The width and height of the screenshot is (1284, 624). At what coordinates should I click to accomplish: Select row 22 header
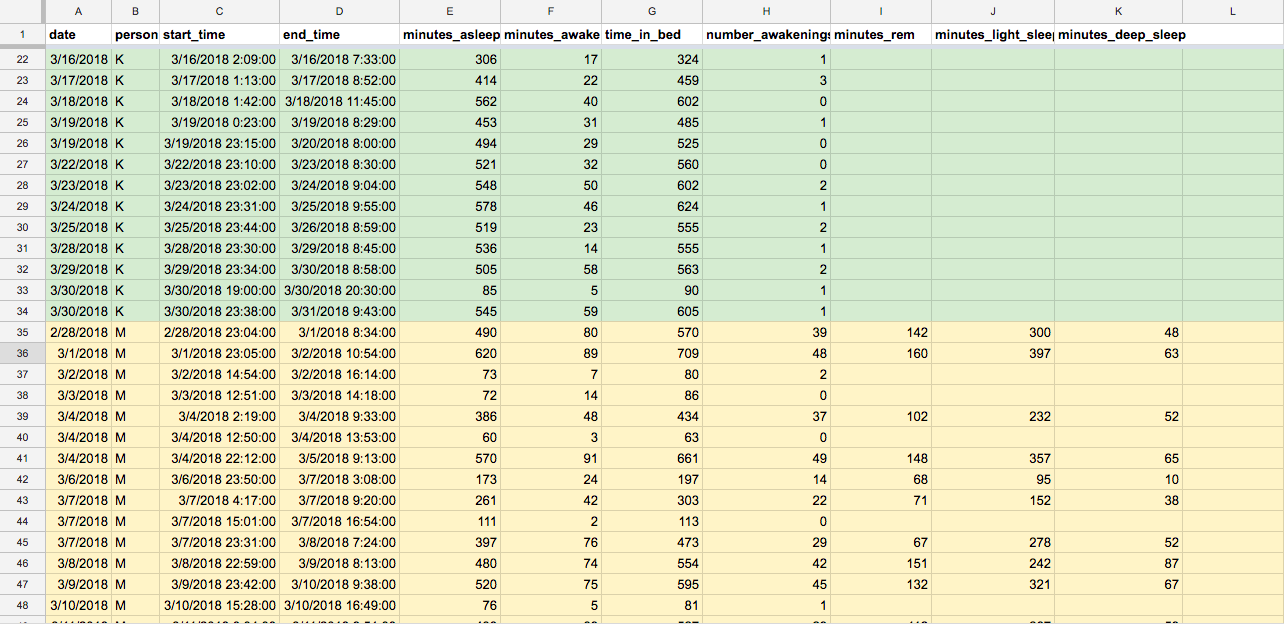click(22, 59)
